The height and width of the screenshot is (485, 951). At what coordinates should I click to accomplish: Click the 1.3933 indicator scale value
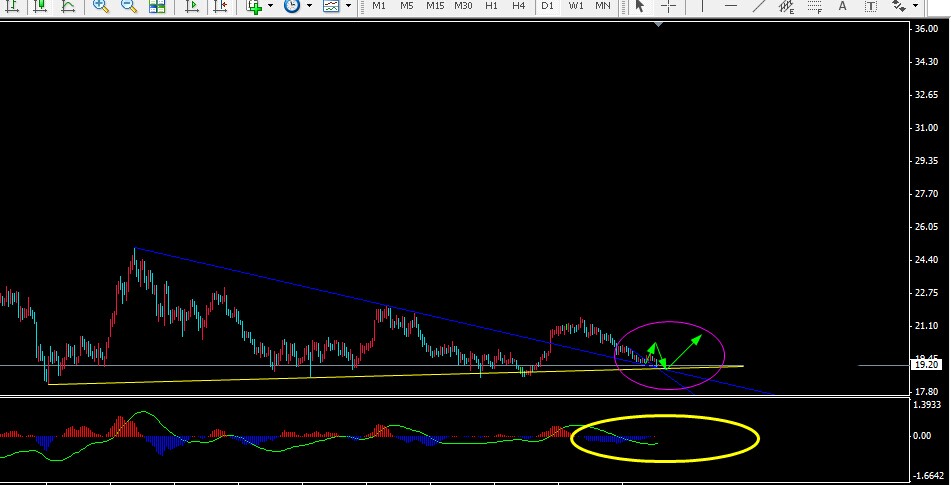[929, 404]
